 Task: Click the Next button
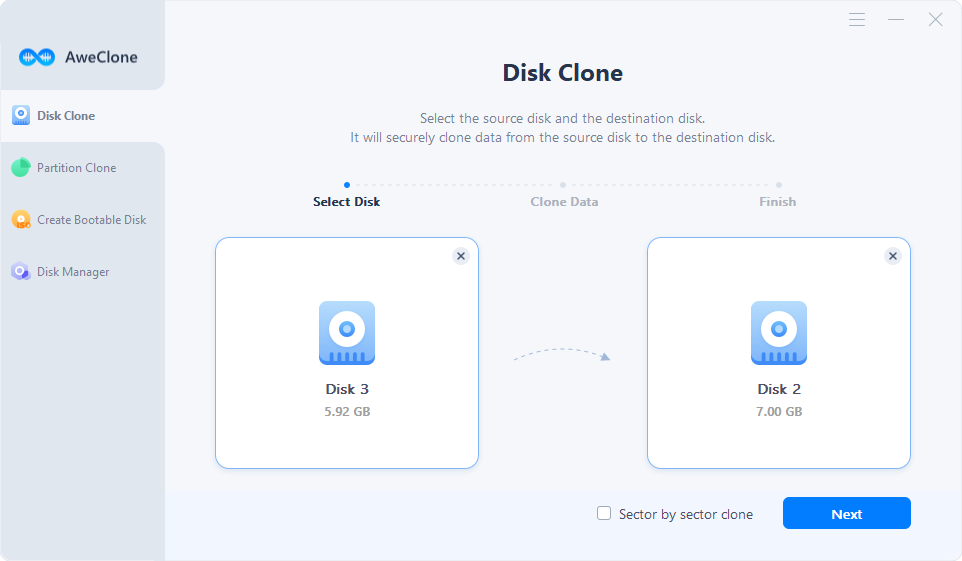pos(847,513)
